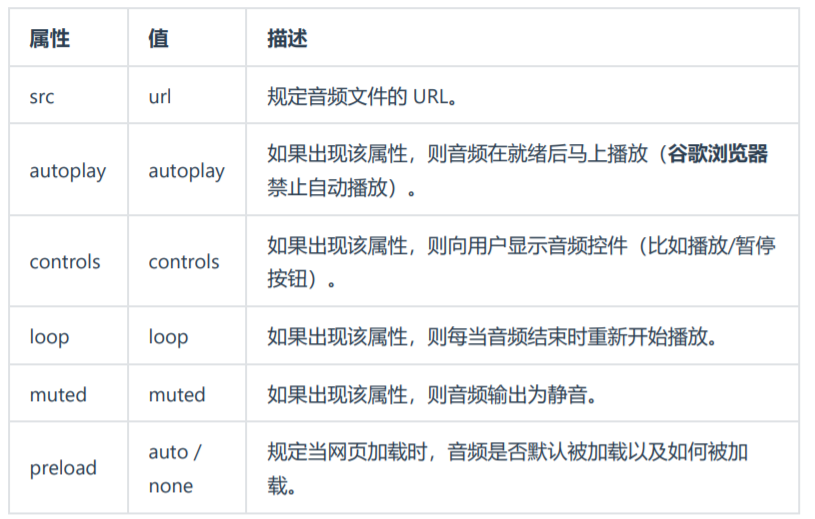The image size is (815, 519).
Task: Click the muted attribute name cell
Action: click(58, 394)
